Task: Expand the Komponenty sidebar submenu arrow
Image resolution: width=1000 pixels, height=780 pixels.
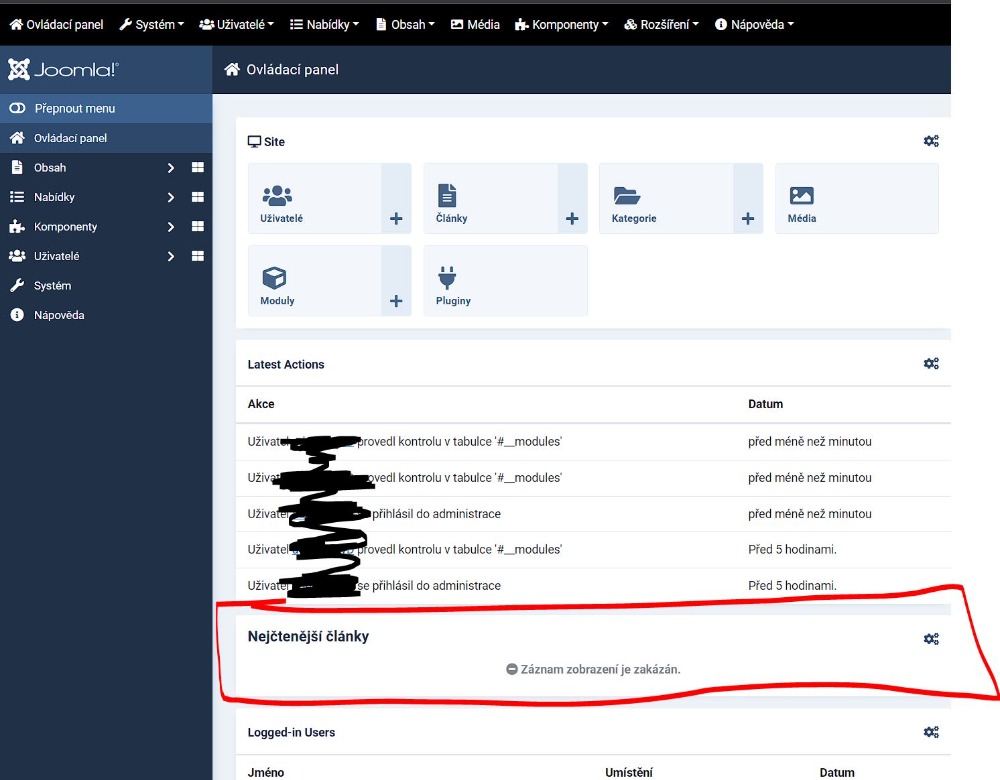Action: (171, 227)
